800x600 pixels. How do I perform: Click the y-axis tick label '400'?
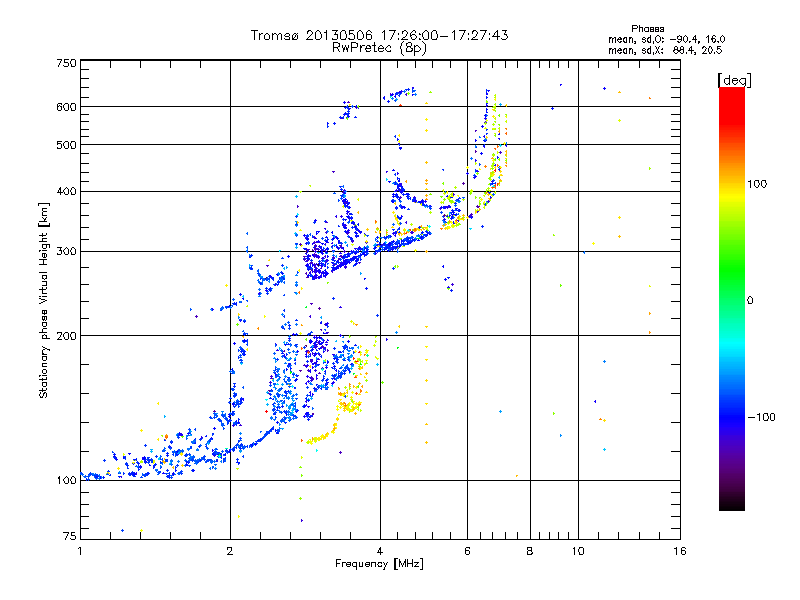click(x=66, y=192)
